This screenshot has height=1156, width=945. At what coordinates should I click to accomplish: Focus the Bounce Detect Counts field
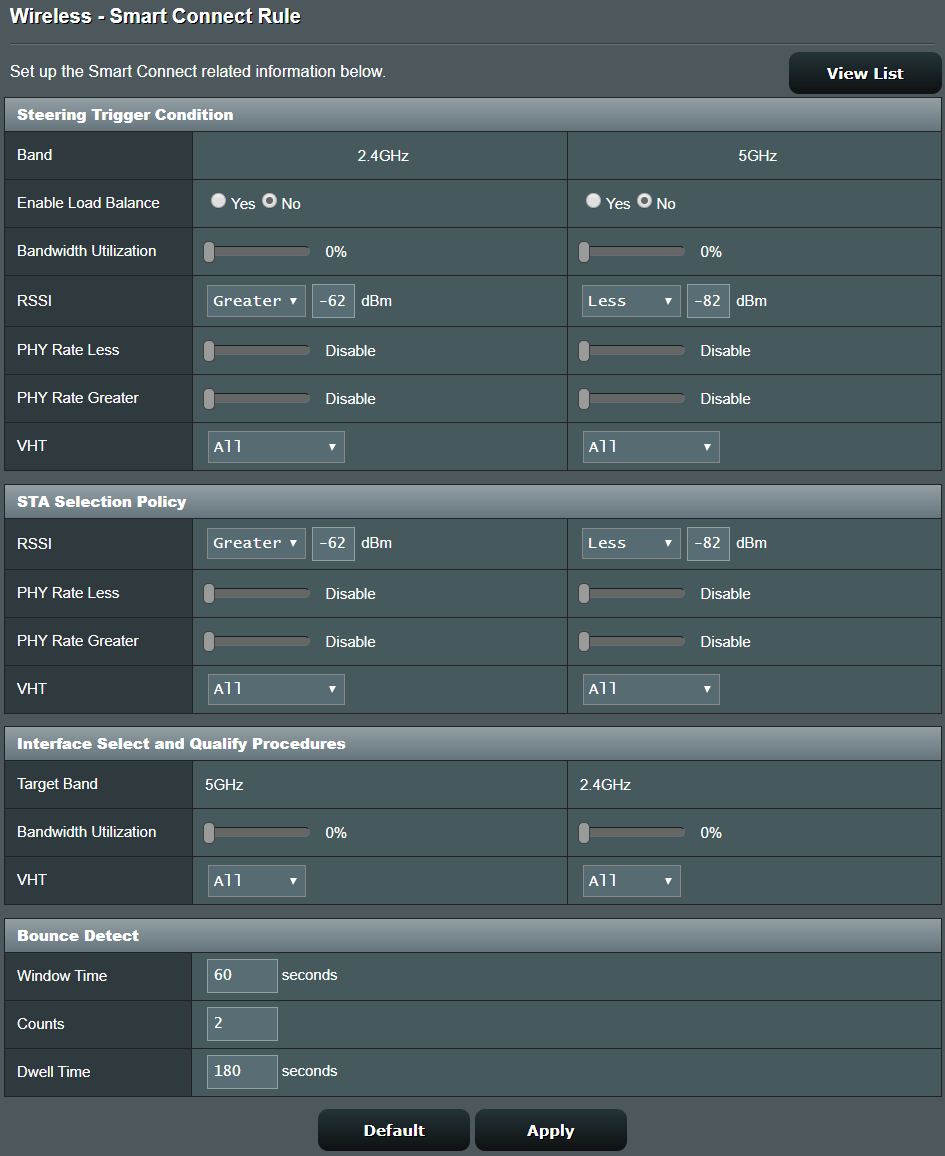coord(242,1023)
